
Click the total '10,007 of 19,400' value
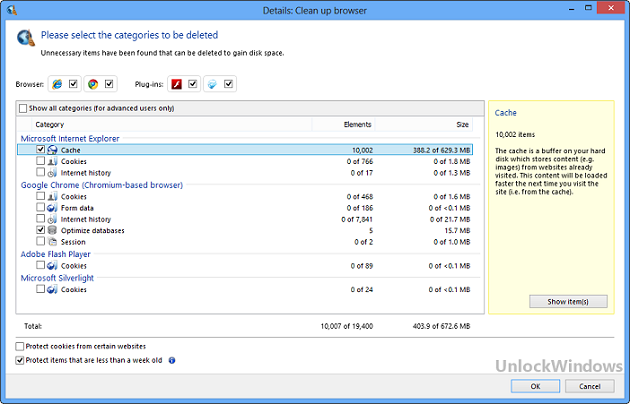click(x=347, y=326)
